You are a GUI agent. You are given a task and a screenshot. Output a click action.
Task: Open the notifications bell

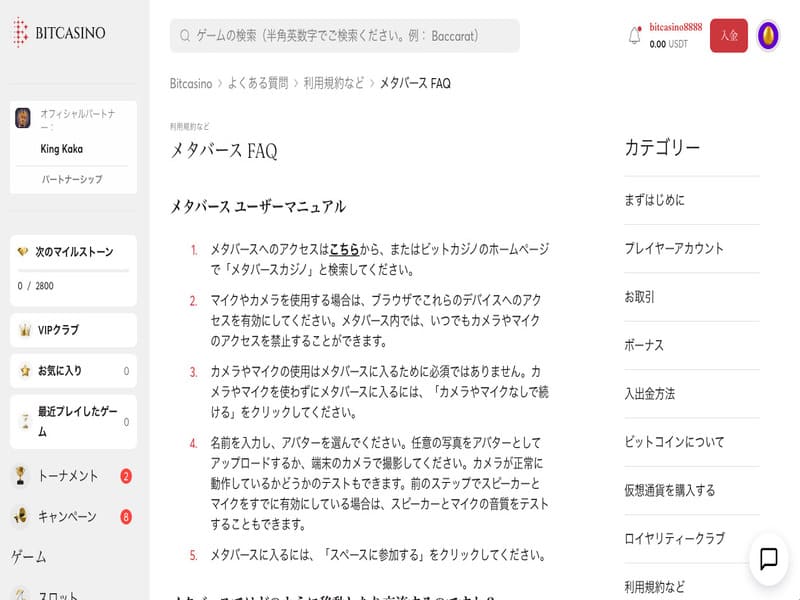tap(634, 36)
